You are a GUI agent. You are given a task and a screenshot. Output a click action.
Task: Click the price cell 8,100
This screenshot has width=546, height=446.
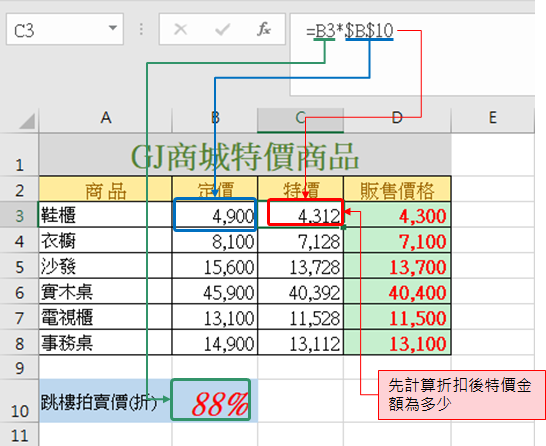tap(215, 241)
